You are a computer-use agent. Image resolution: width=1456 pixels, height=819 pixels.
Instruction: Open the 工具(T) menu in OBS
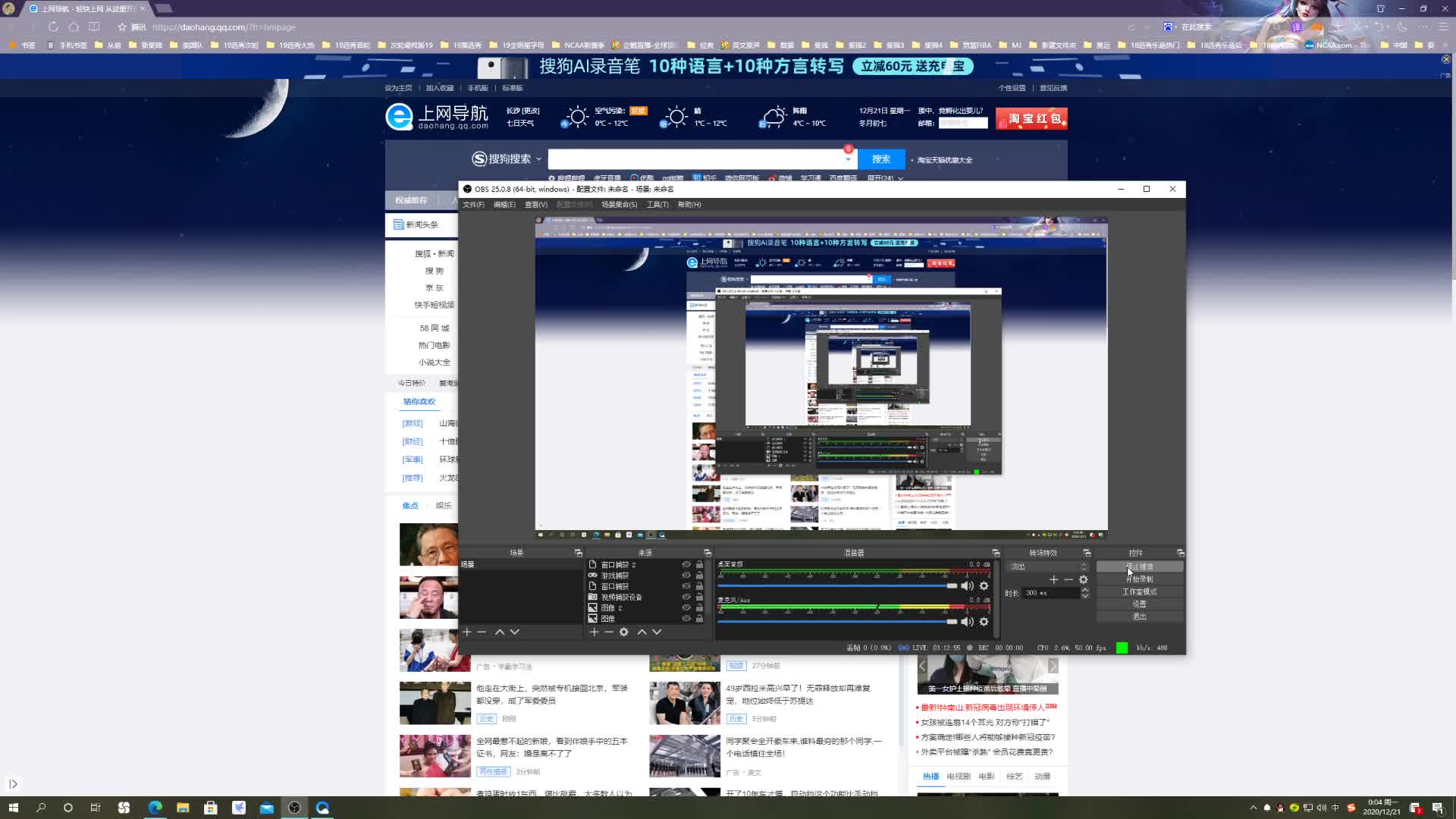[x=657, y=205]
